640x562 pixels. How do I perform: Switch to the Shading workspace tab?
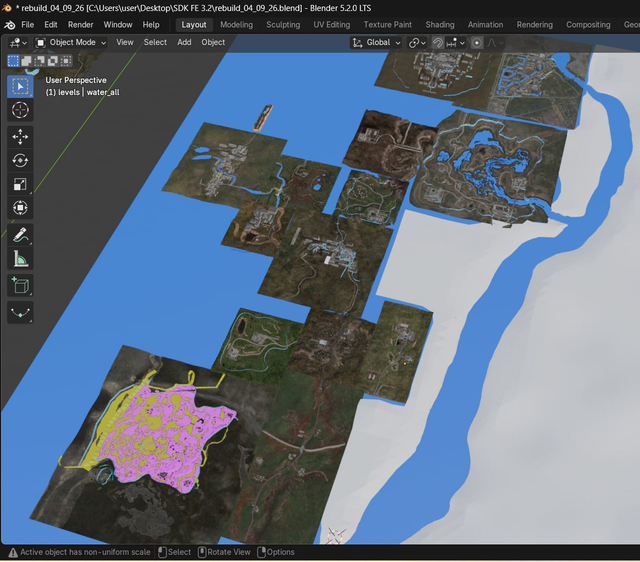coord(440,25)
